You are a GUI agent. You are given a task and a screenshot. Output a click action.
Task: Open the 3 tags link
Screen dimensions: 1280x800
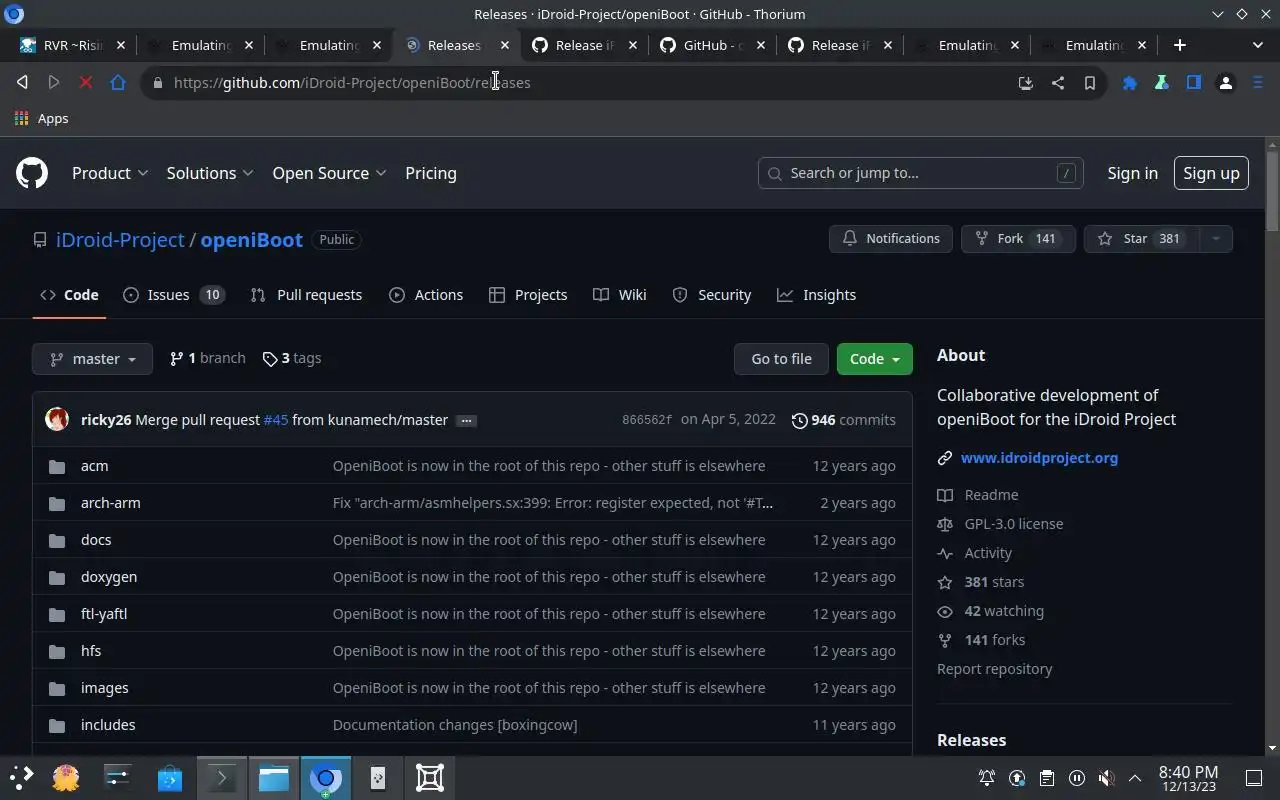click(x=292, y=358)
